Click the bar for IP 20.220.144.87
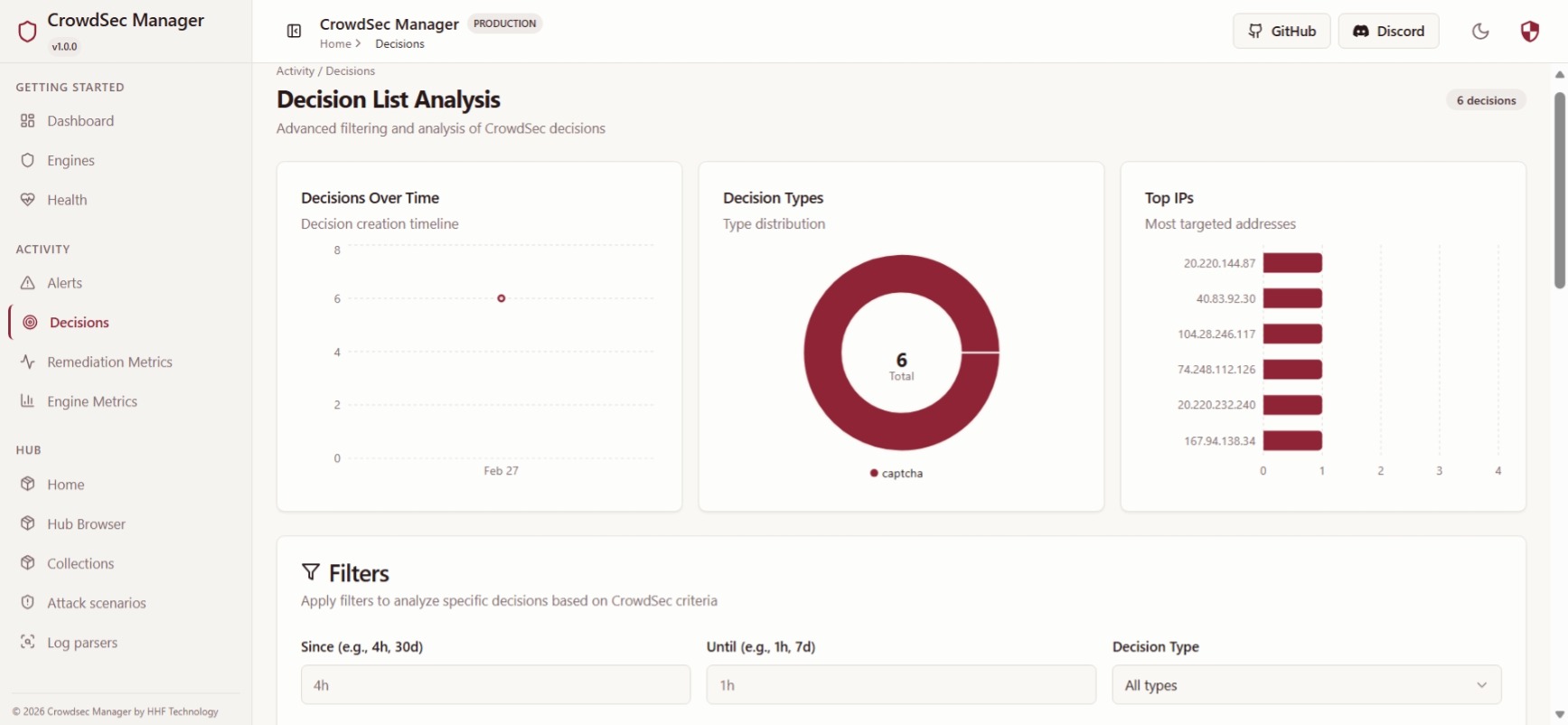 click(x=1292, y=263)
